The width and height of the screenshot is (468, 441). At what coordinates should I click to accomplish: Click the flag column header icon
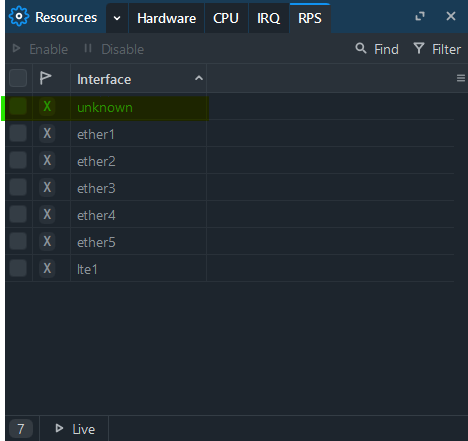click(x=45, y=78)
